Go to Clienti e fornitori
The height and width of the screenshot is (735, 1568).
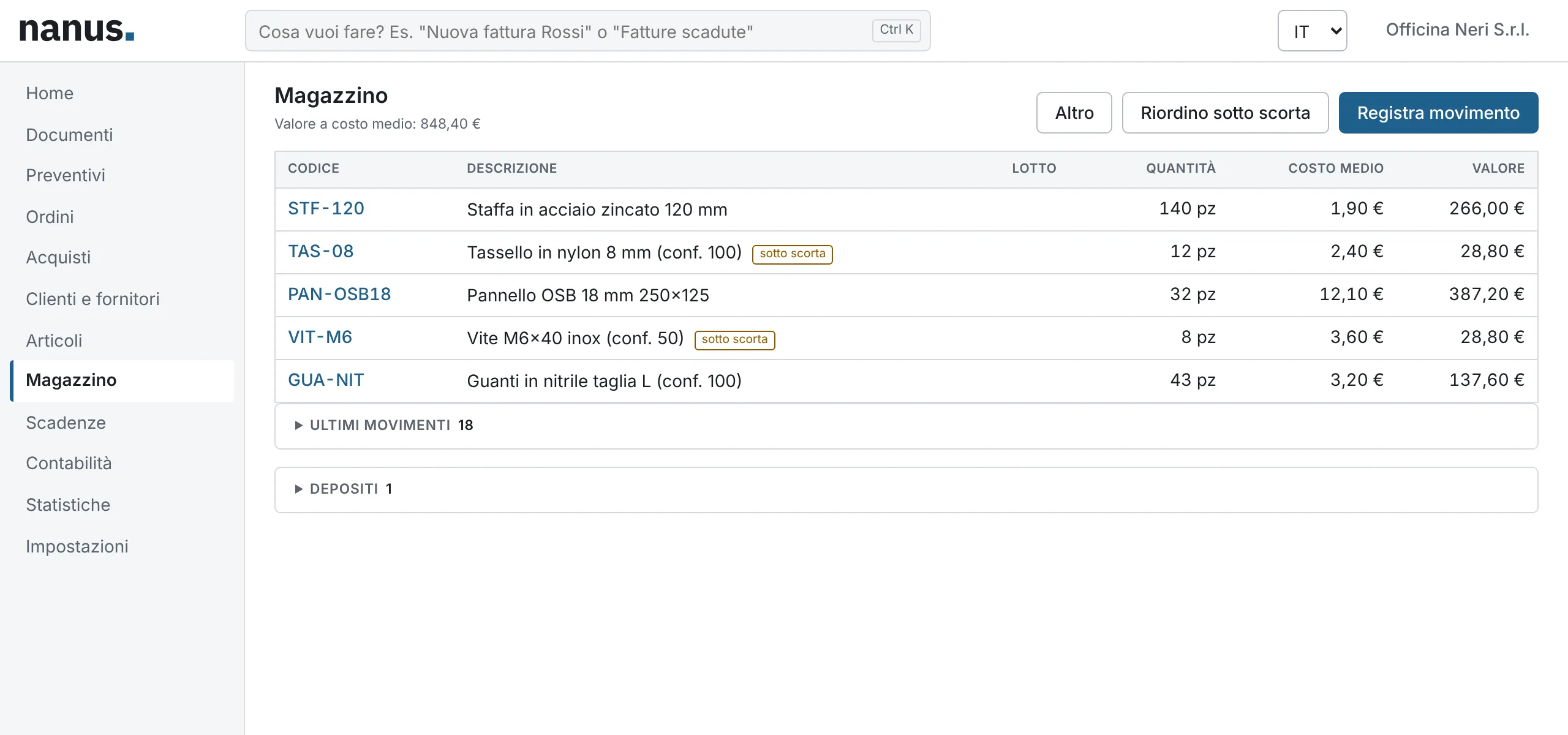coord(122,299)
